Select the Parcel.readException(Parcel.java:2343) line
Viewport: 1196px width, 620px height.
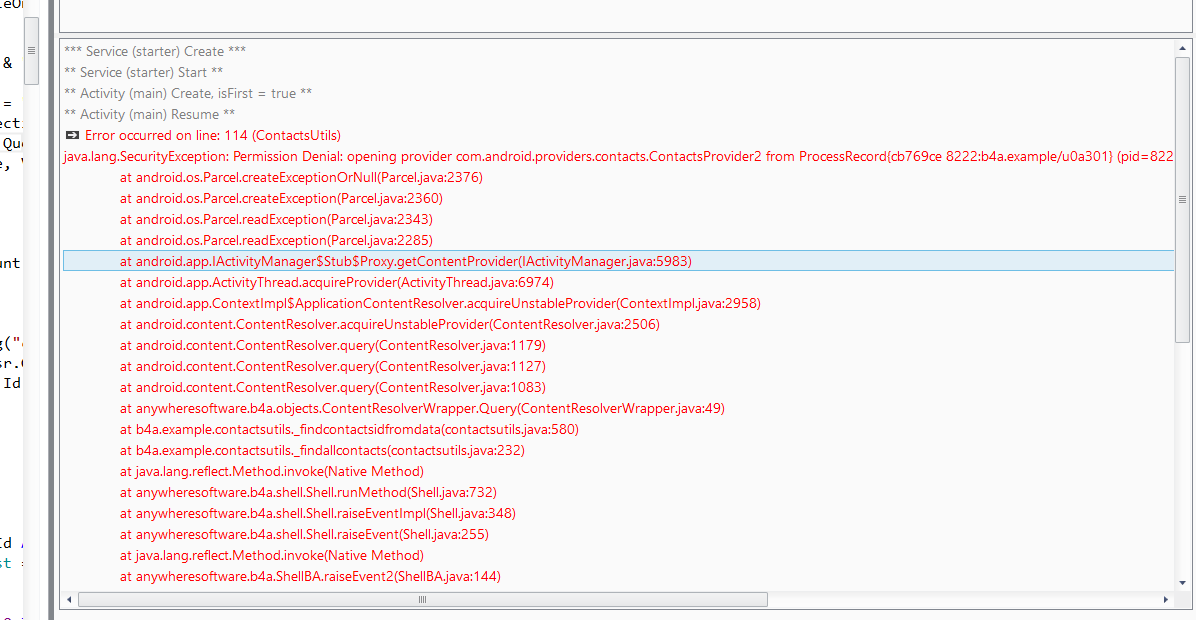click(x=276, y=219)
